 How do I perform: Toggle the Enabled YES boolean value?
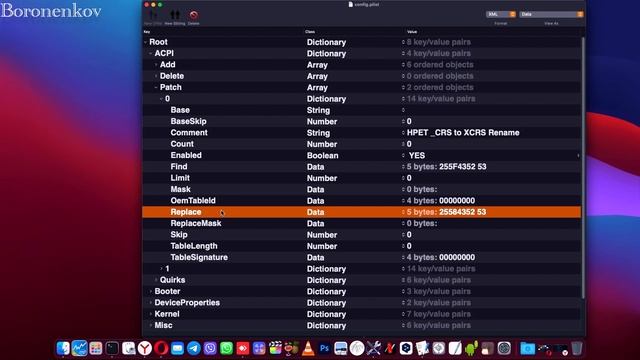[417, 156]
